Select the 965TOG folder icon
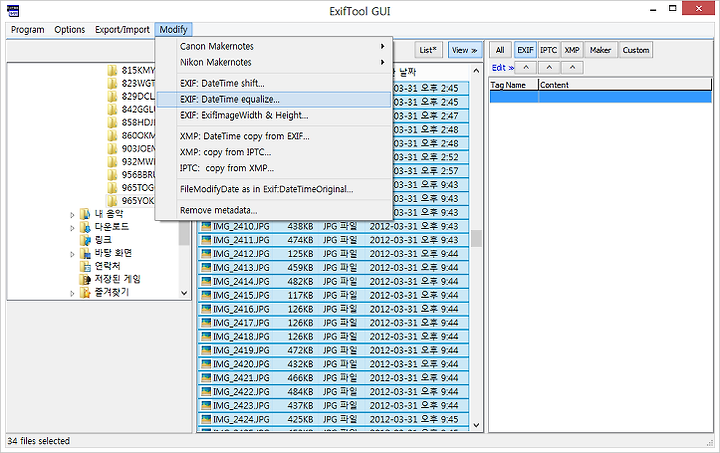This screenshot has width=720, height=453. (x=112, y=188)
